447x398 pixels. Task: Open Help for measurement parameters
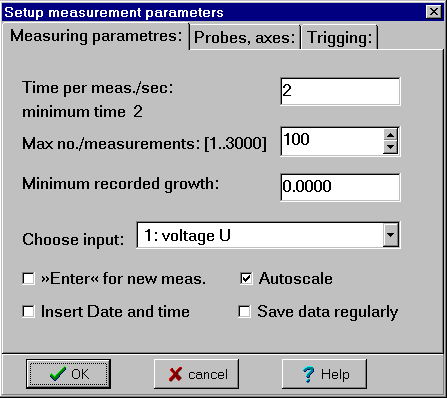click(324, 374)
